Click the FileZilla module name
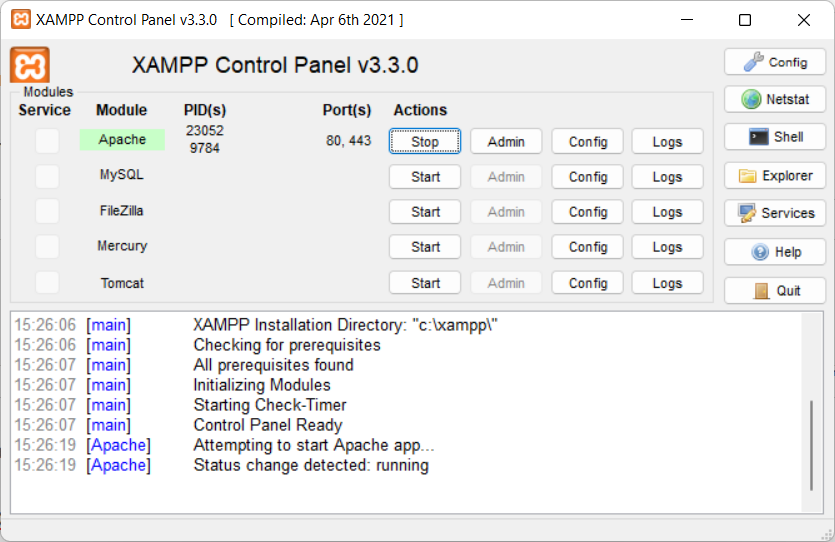The image size is (835, 542). pos(121,211)
